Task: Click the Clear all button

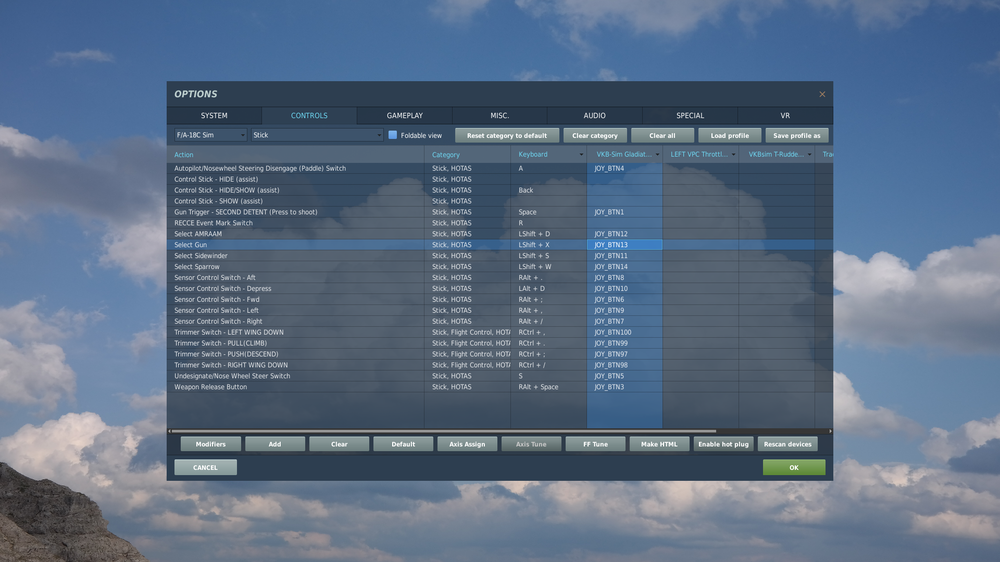Action: [662, 135]
